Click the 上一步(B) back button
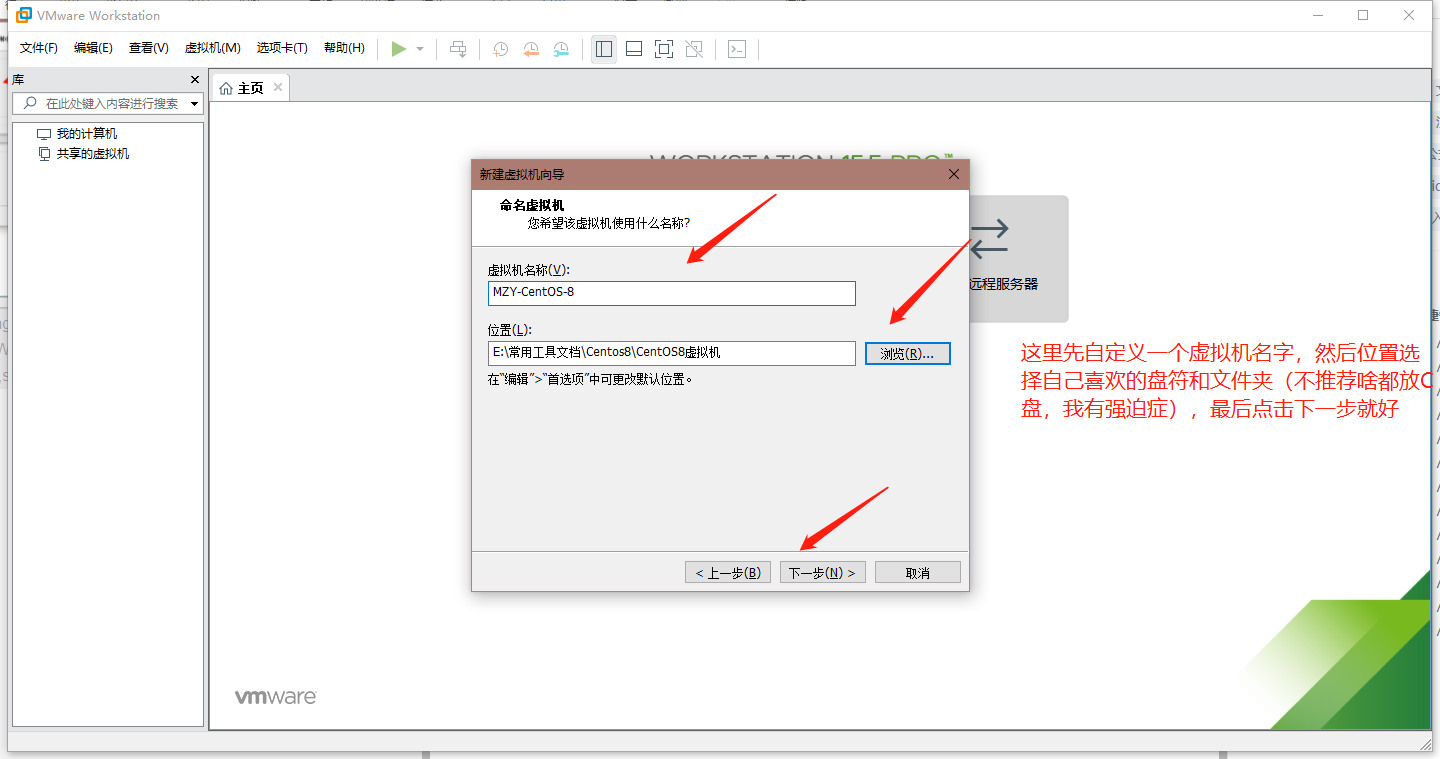Viewport: 1440px width, 759px height. click(728, 573)
